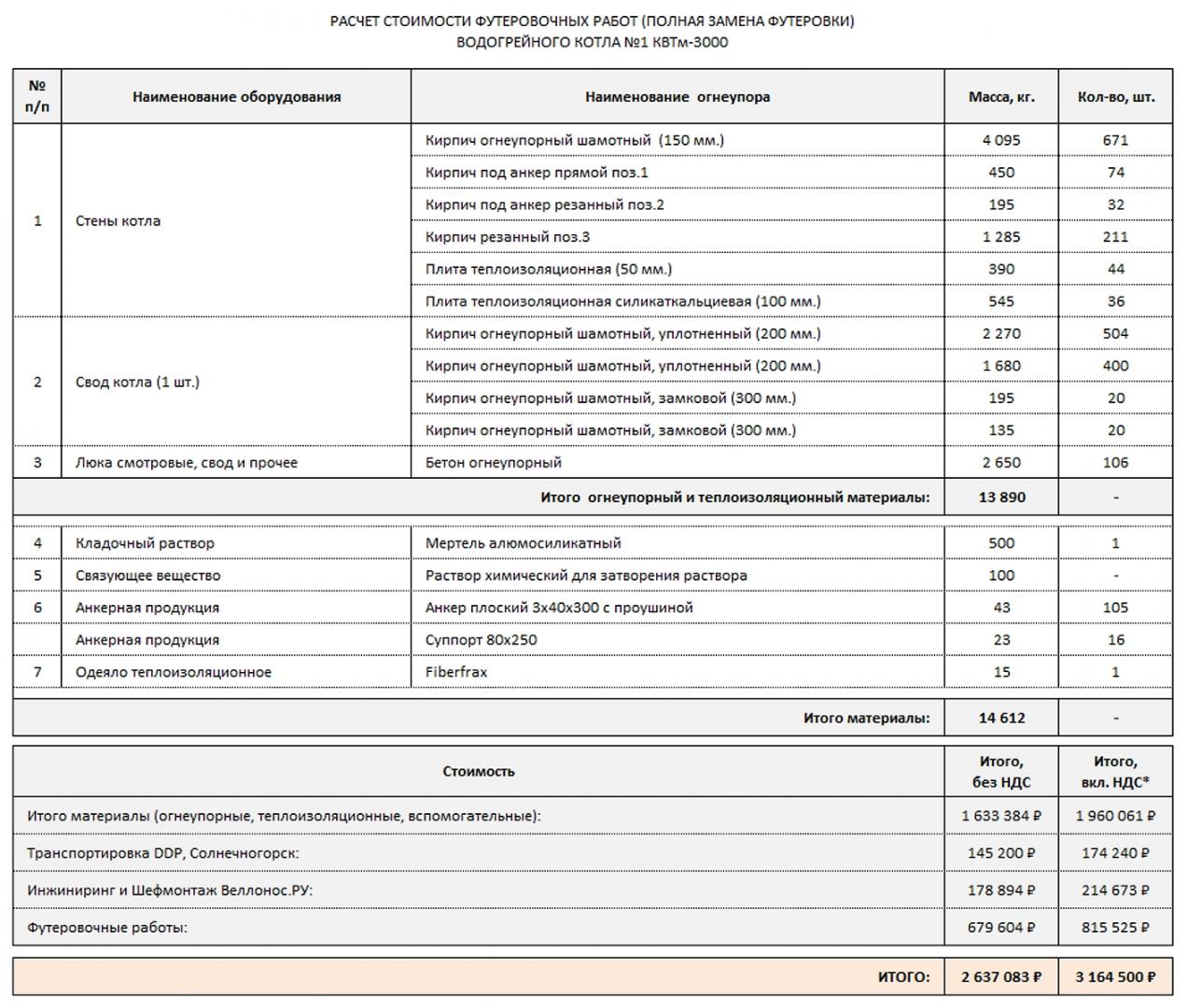The width and height of the screenshot is (1187, 1008).
Task: Select 'Инжиниринг и Шефмонтаж Веллонос.РУ:' label
Action: coord(169,890)
